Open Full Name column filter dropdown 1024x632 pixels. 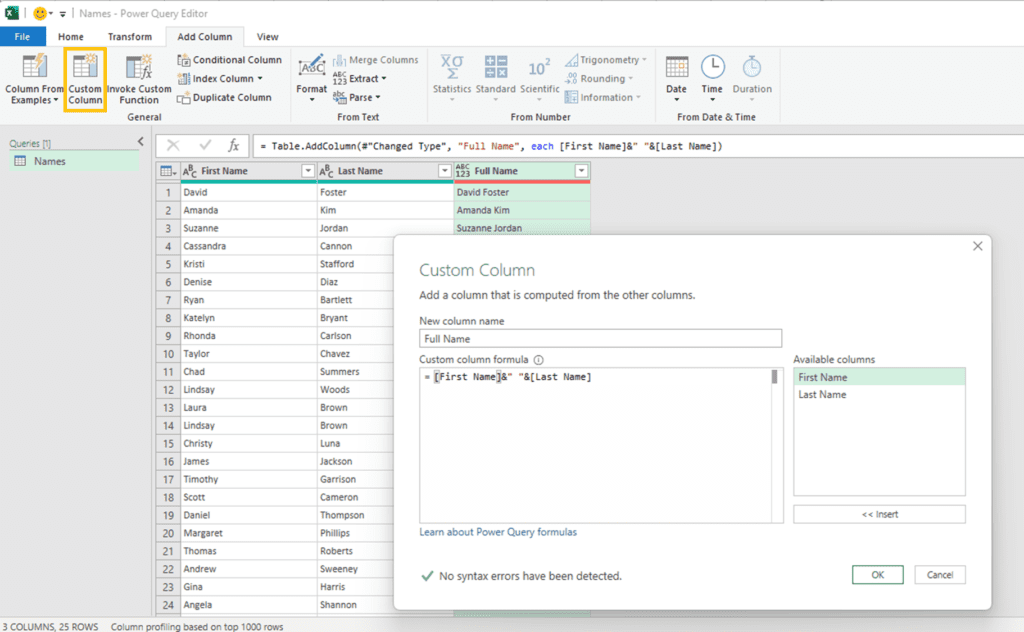tap(581, 171)
